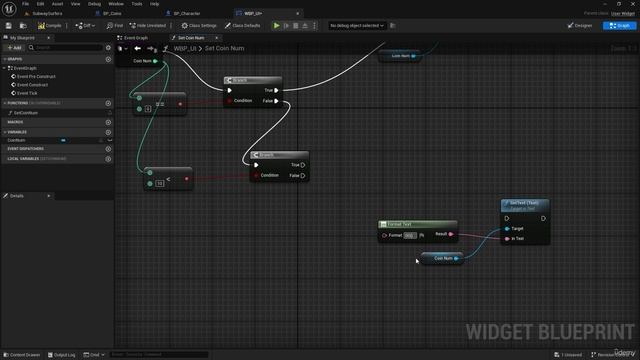Start play simulation

(276, 26)
